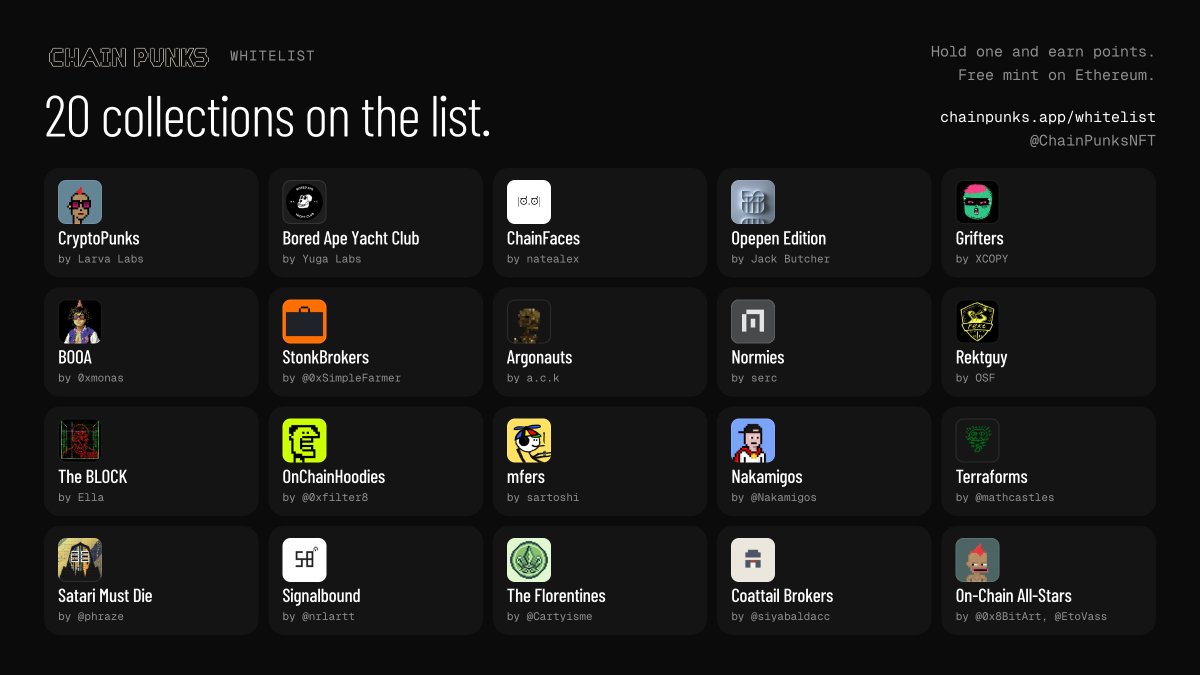
Task: Click The Florentines collection title
Action: point(556,596)
